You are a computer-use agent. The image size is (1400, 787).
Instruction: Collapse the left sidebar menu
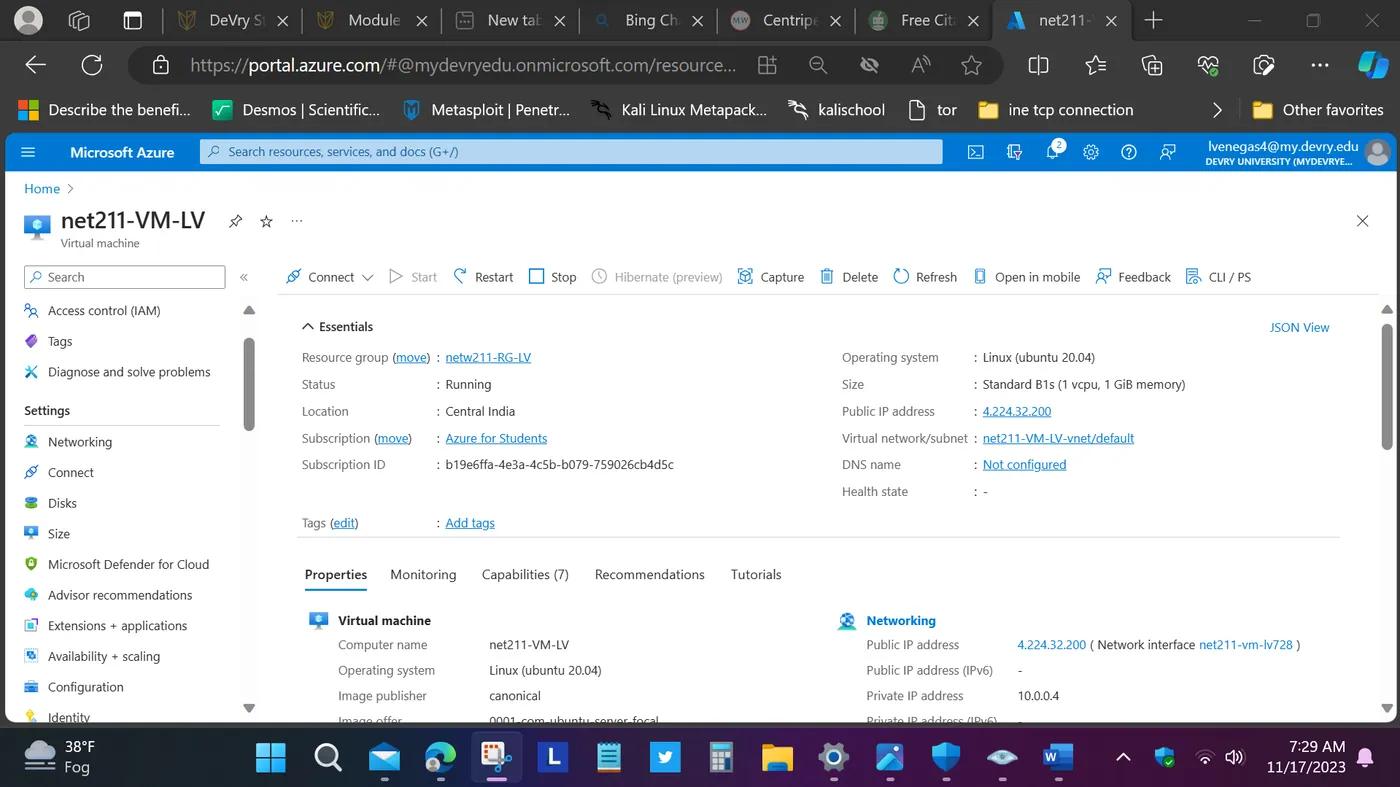(244, 277)
